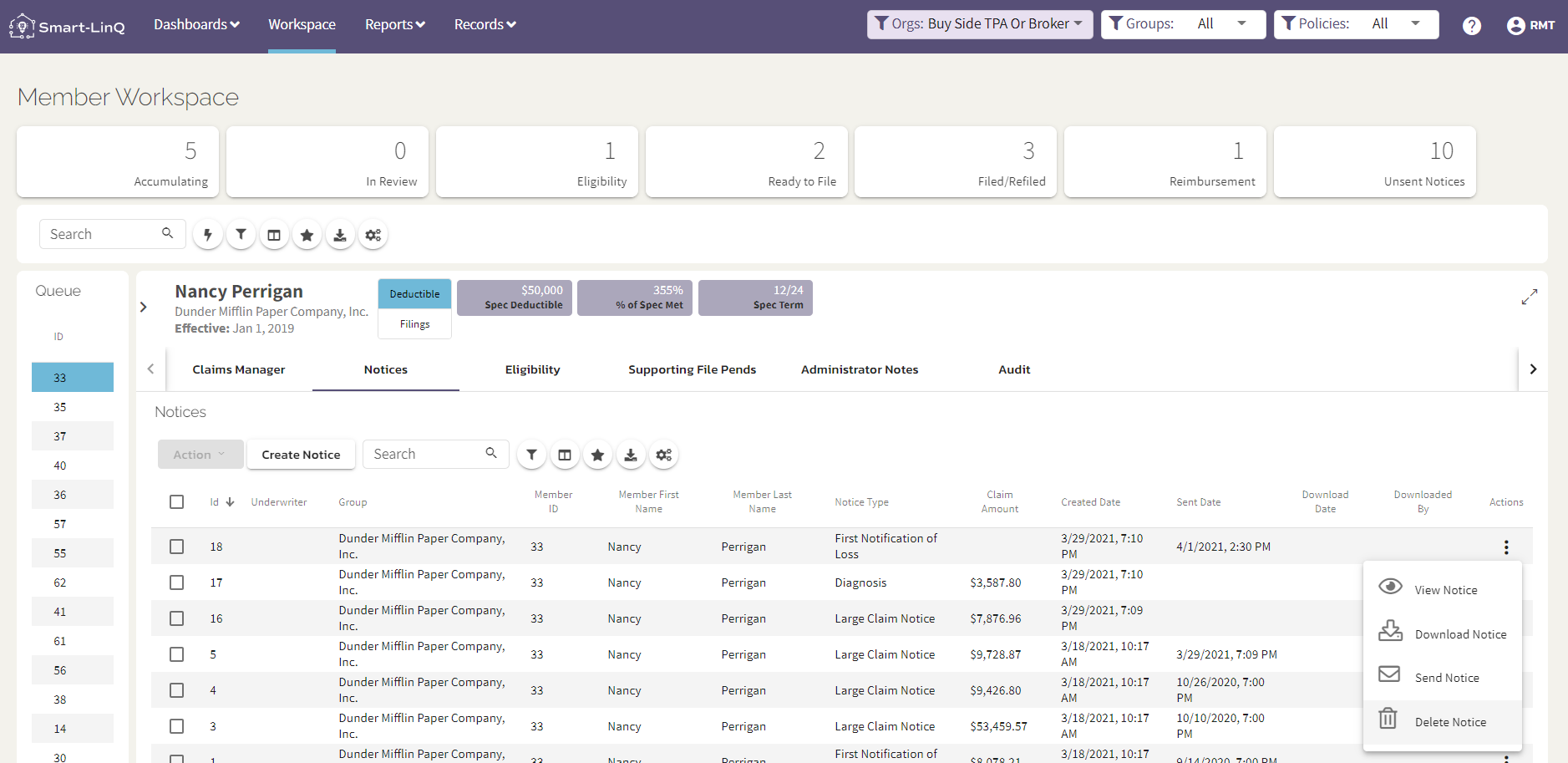1568x763 pixels.
Task: Download notices using the Notices download icon
Action: pyautogui.click(x=631, y=455)
